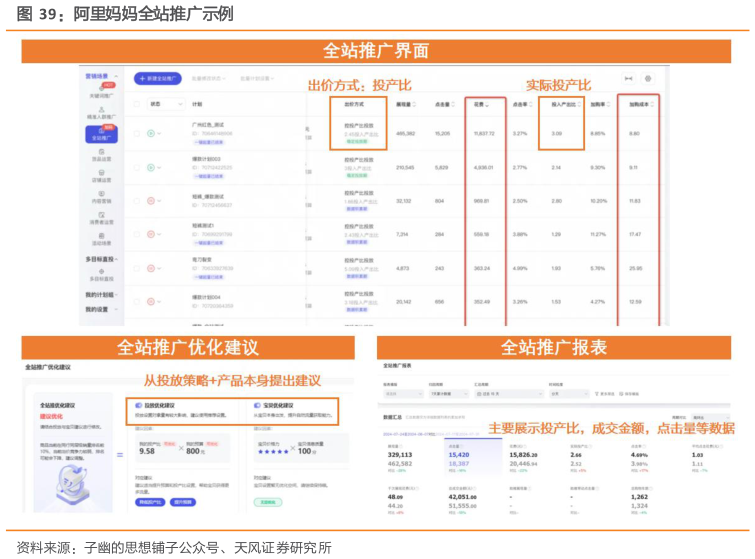Click the 3.09 投入产出比 cell
The width and height of the screenshot is (755, 559).
tap(557, 133)
